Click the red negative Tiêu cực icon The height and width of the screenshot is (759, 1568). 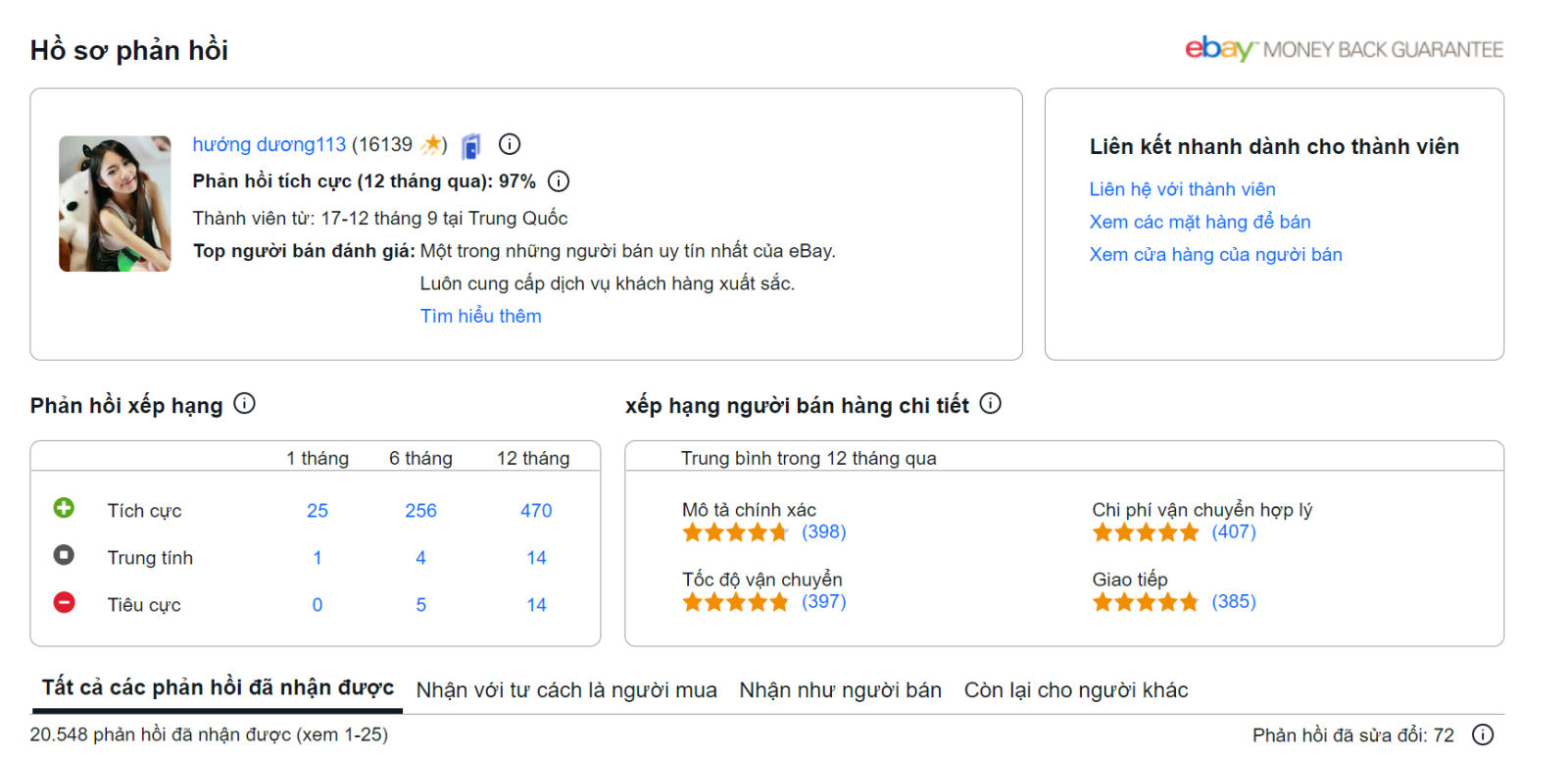64,602
